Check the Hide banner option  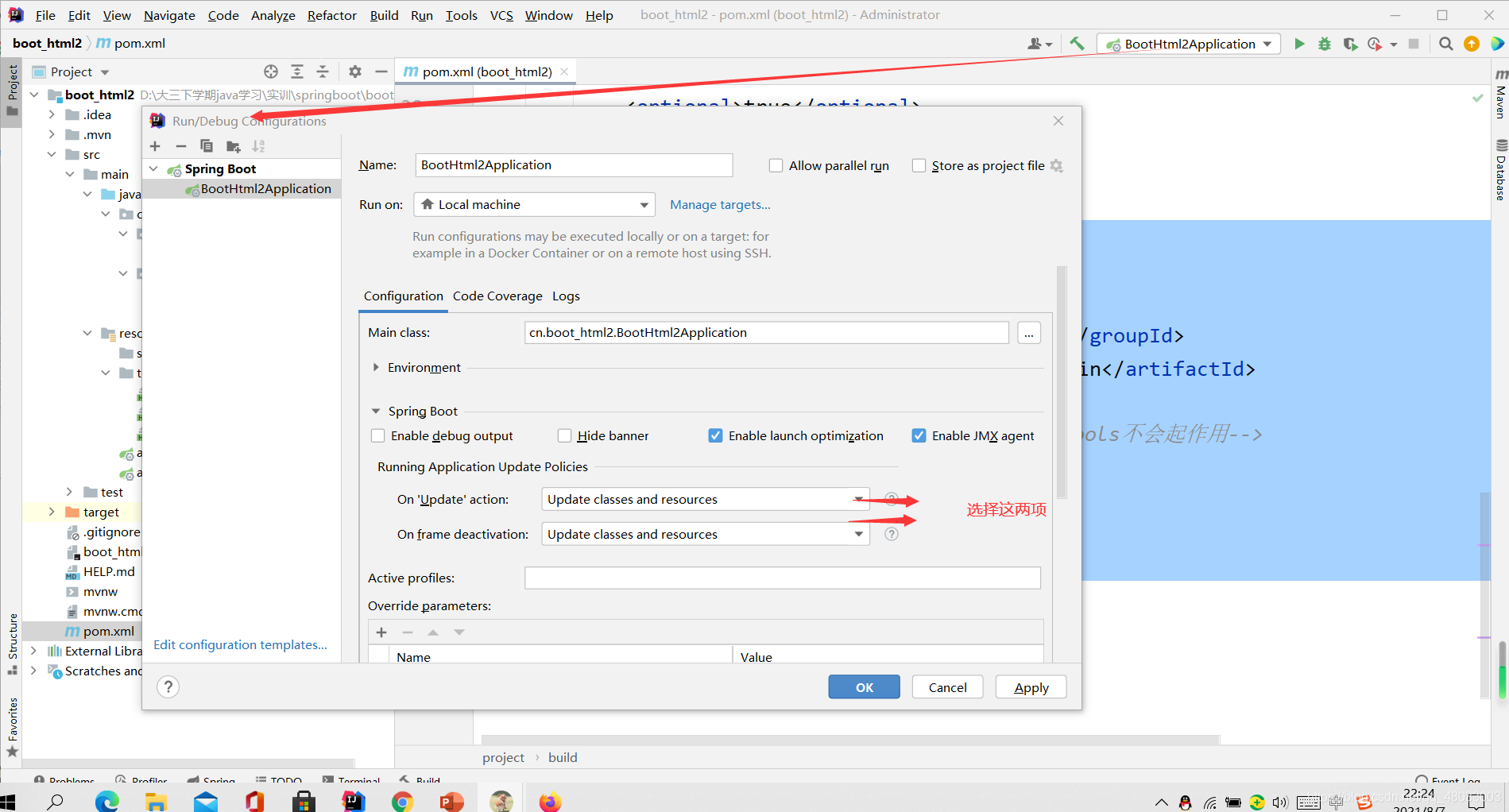point(564,435)
